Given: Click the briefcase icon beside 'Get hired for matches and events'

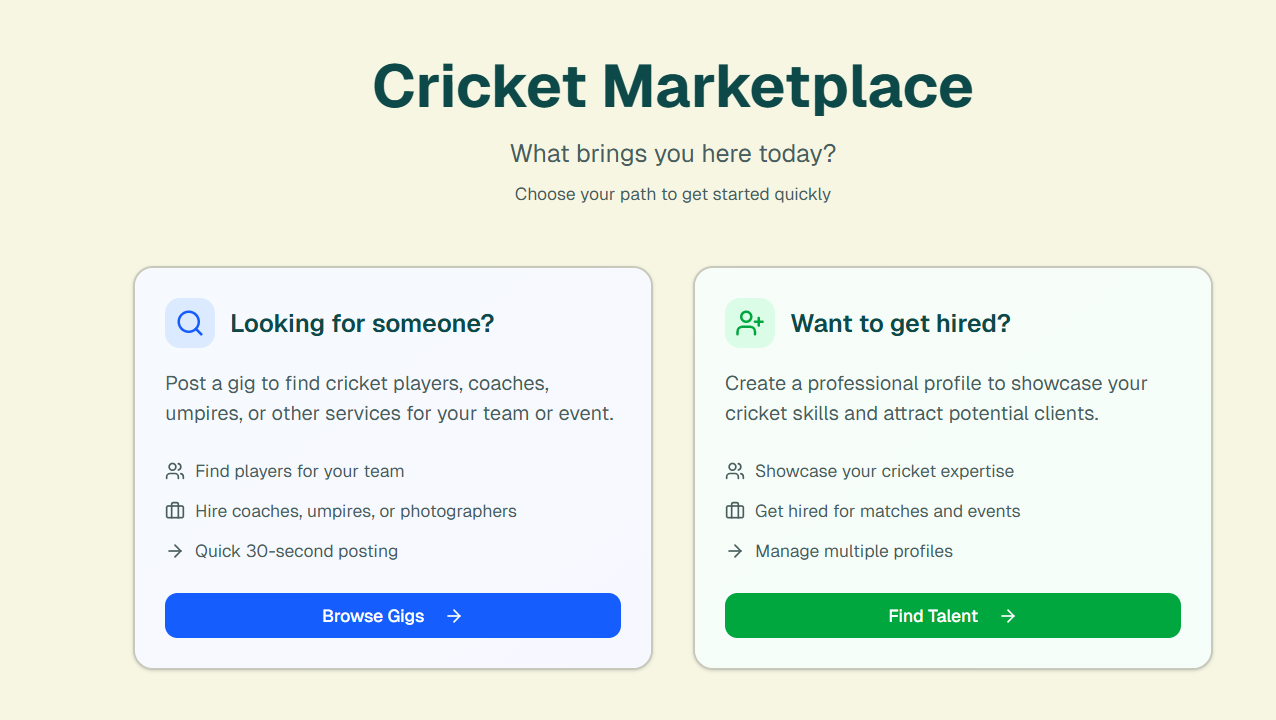Looking at the screenshot, I should (x=735, y=510).
